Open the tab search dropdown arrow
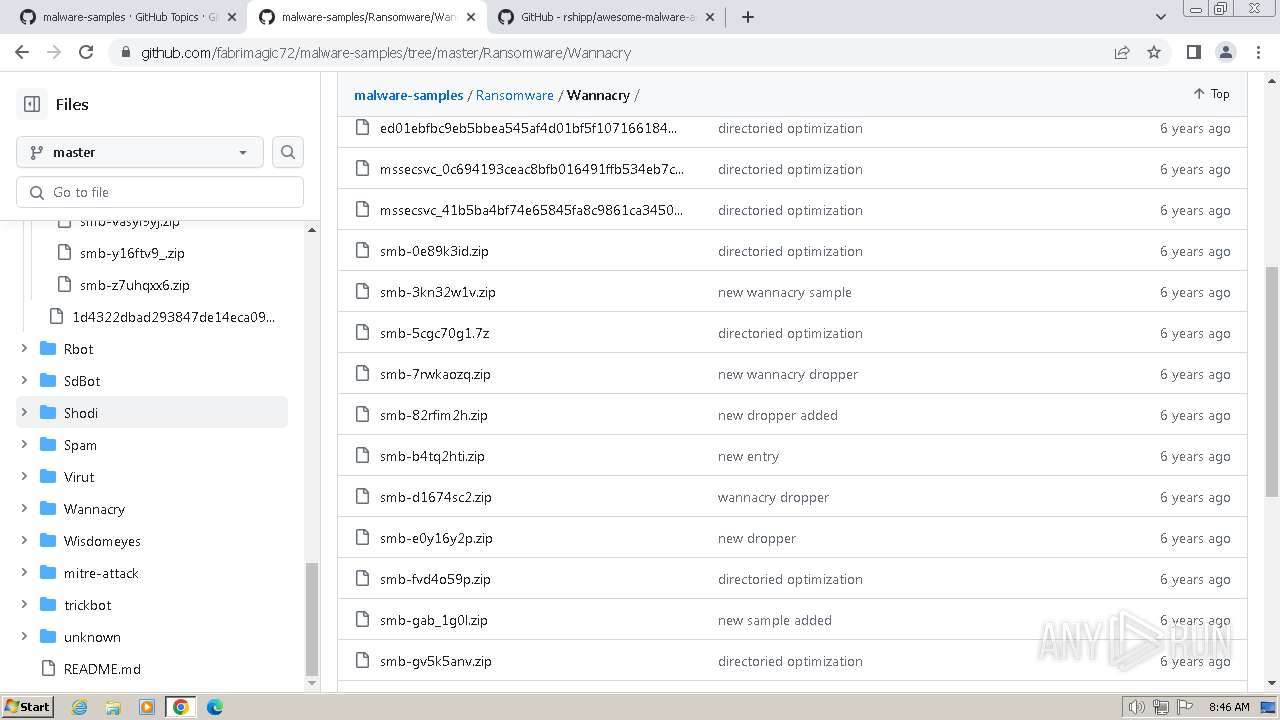 pyautogui.click(x=1161, y=17)
